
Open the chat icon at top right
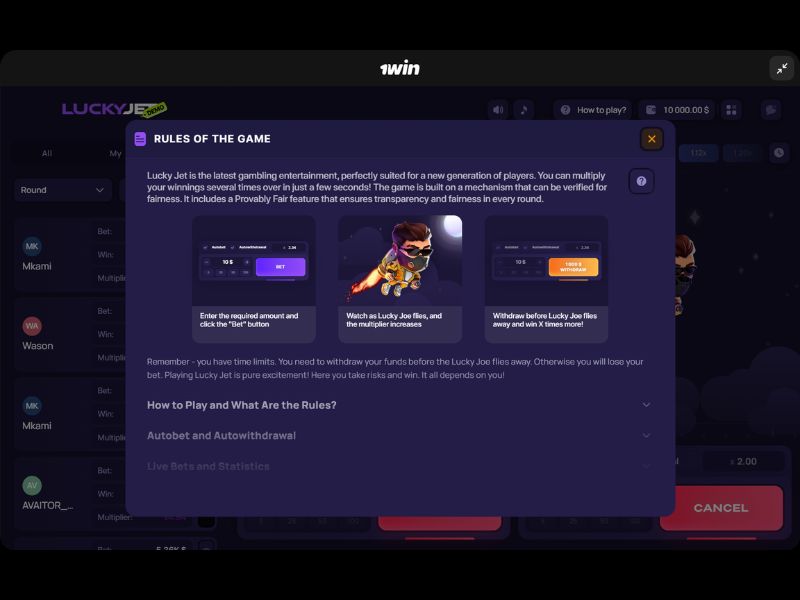pos(771,110)
